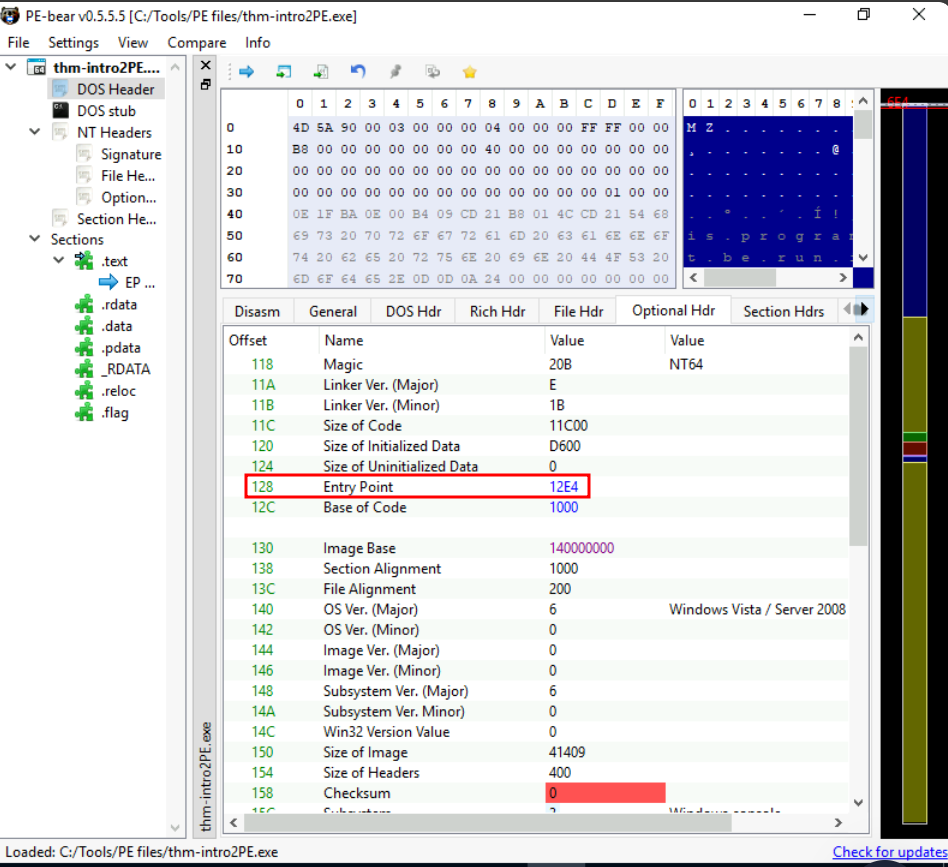Select the Section Headers node in tree
Viewport: 948px width, 867px height.
coord(116,219)
